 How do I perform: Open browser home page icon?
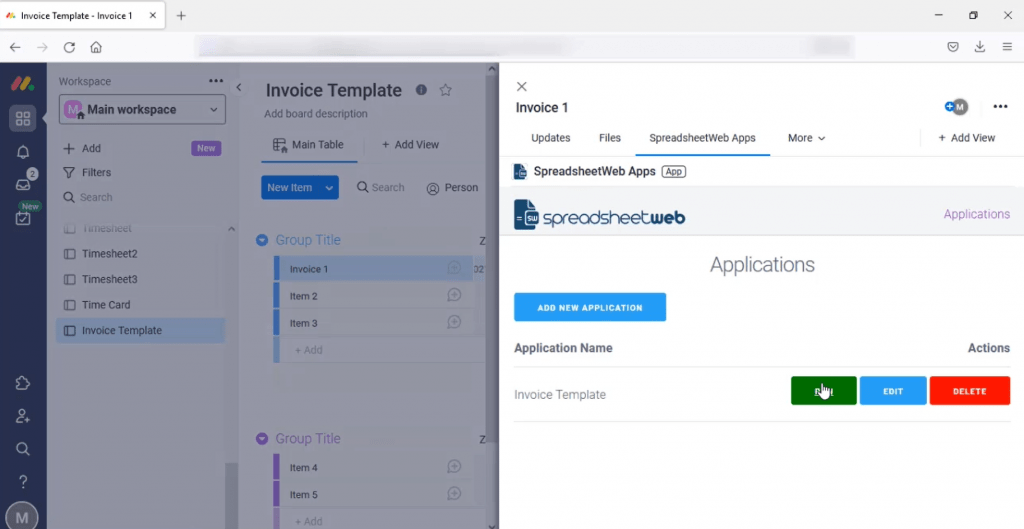96,47
